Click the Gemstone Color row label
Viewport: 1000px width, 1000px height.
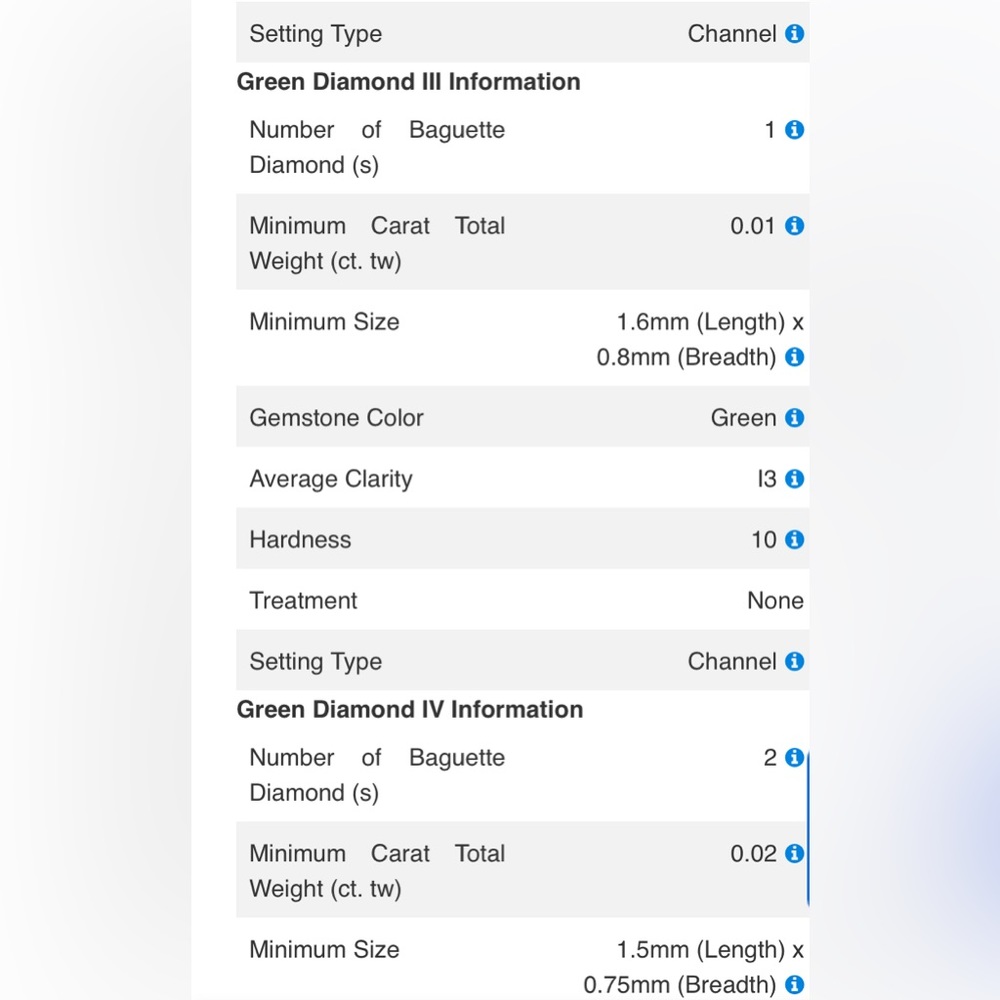[336, 418]
